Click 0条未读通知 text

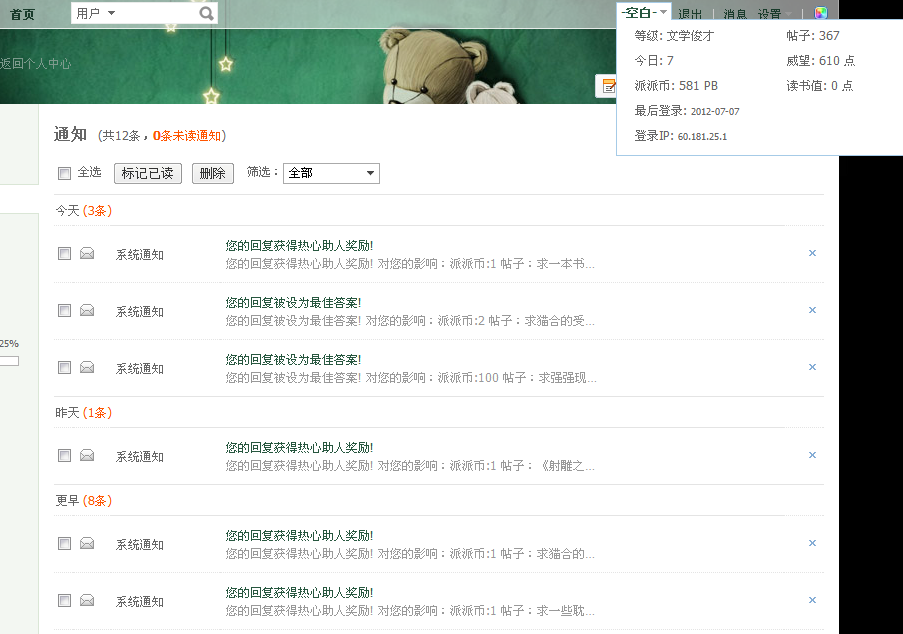coord(187,136)
